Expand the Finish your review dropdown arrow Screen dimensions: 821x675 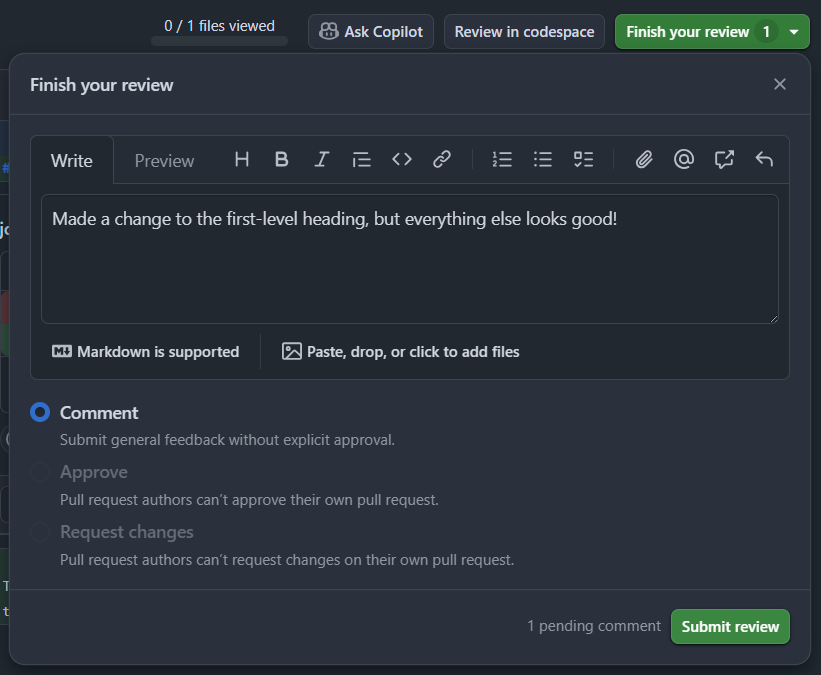click(x=794, y=32)
